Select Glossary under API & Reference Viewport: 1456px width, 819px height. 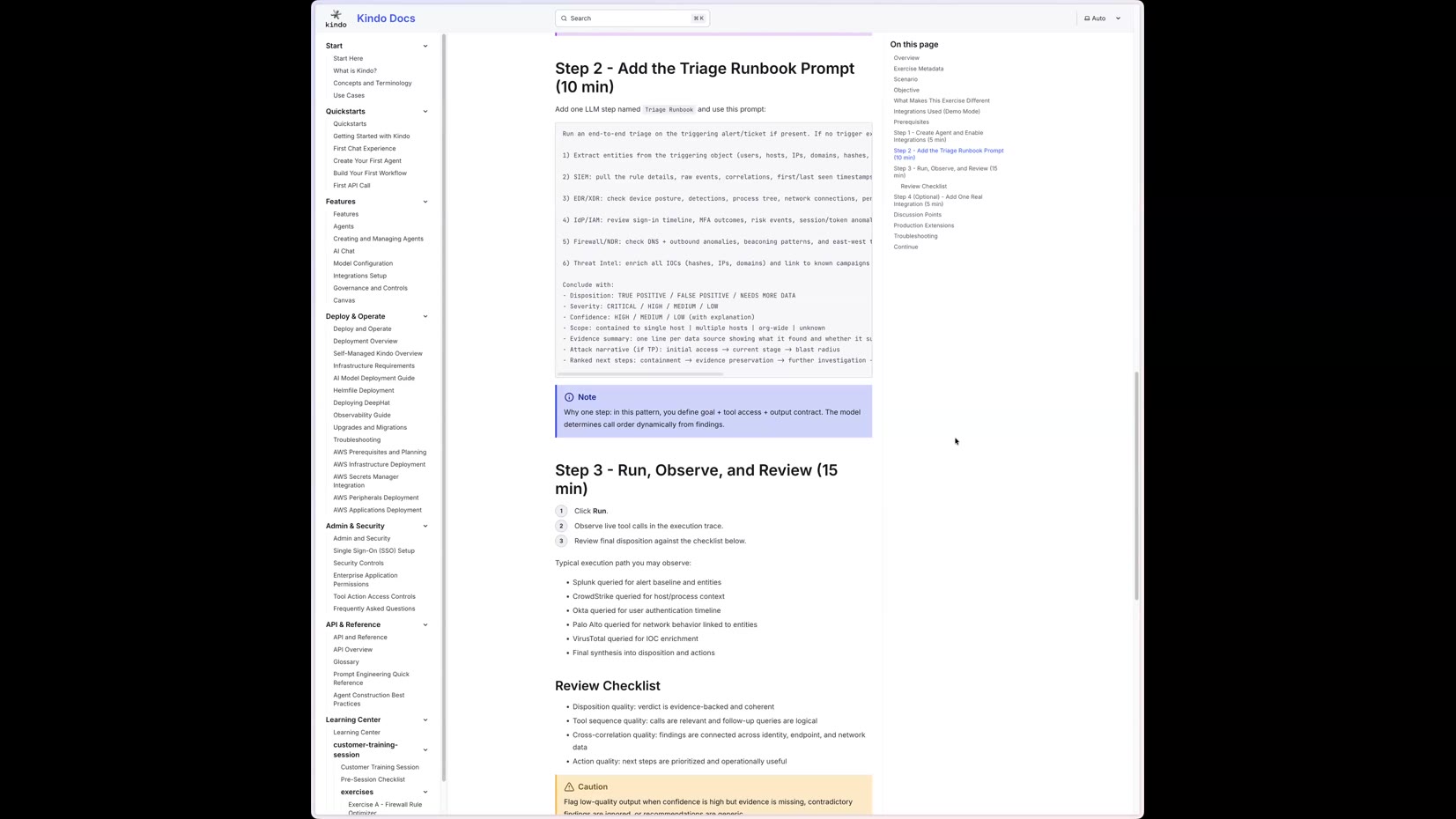(345, 661)
